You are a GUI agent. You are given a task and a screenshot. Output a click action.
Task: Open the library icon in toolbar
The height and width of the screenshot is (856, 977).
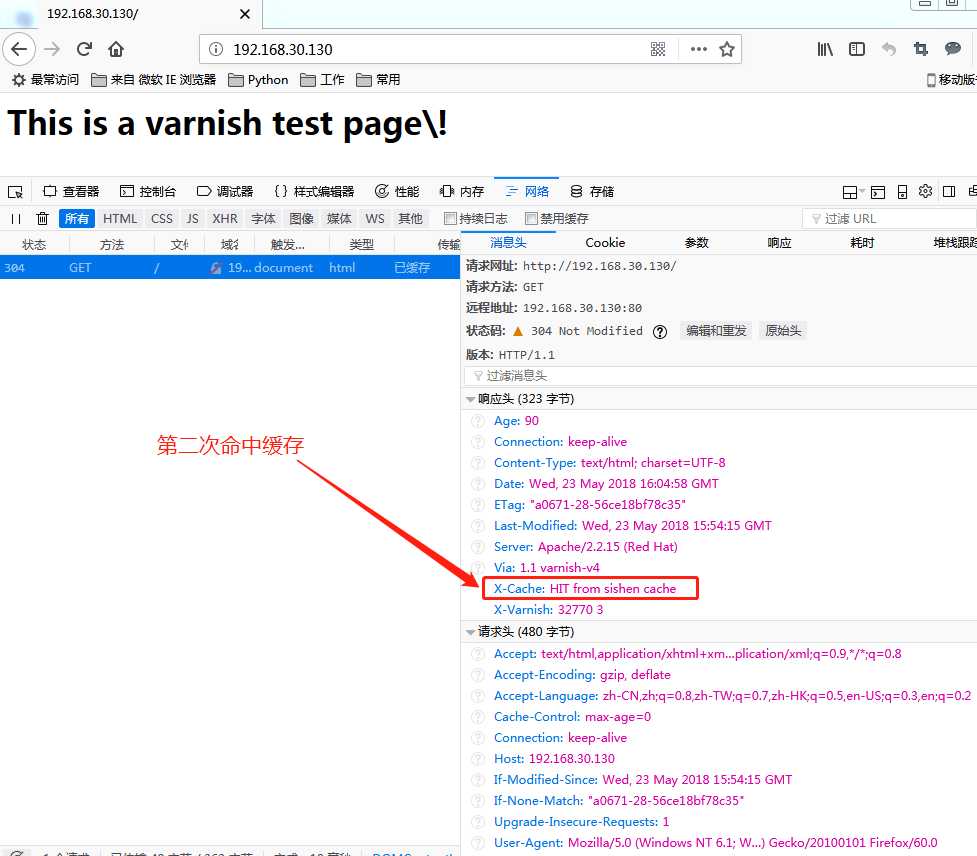click(x=825, y=49)
